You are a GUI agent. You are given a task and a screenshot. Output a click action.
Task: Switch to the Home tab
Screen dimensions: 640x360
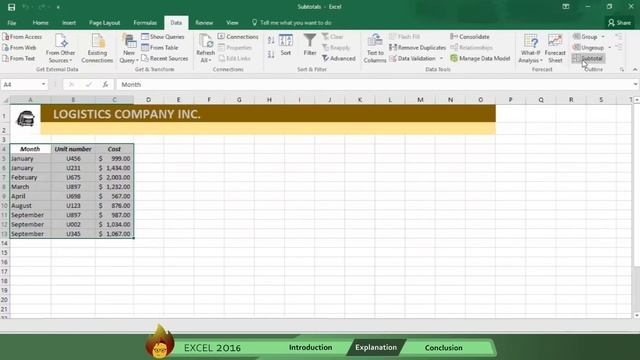[x=40, y=23]
